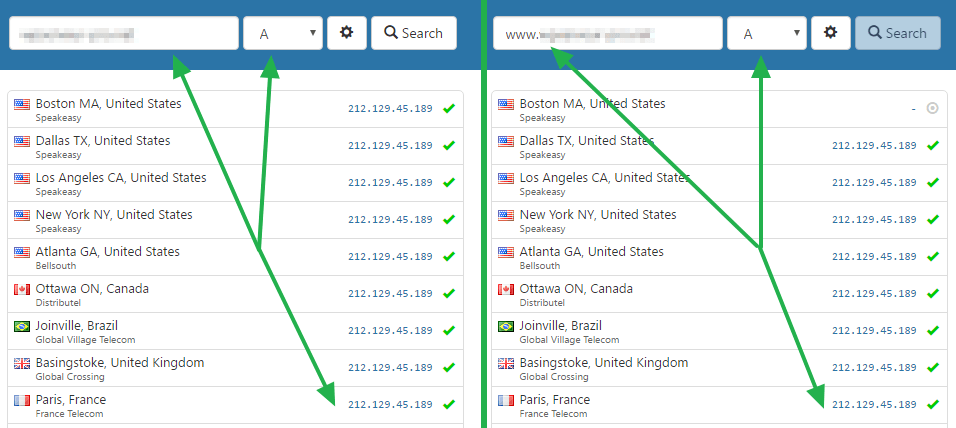Click green checkmark for Boston in left panel
The image size is (956, 428).
coord(449,108)
